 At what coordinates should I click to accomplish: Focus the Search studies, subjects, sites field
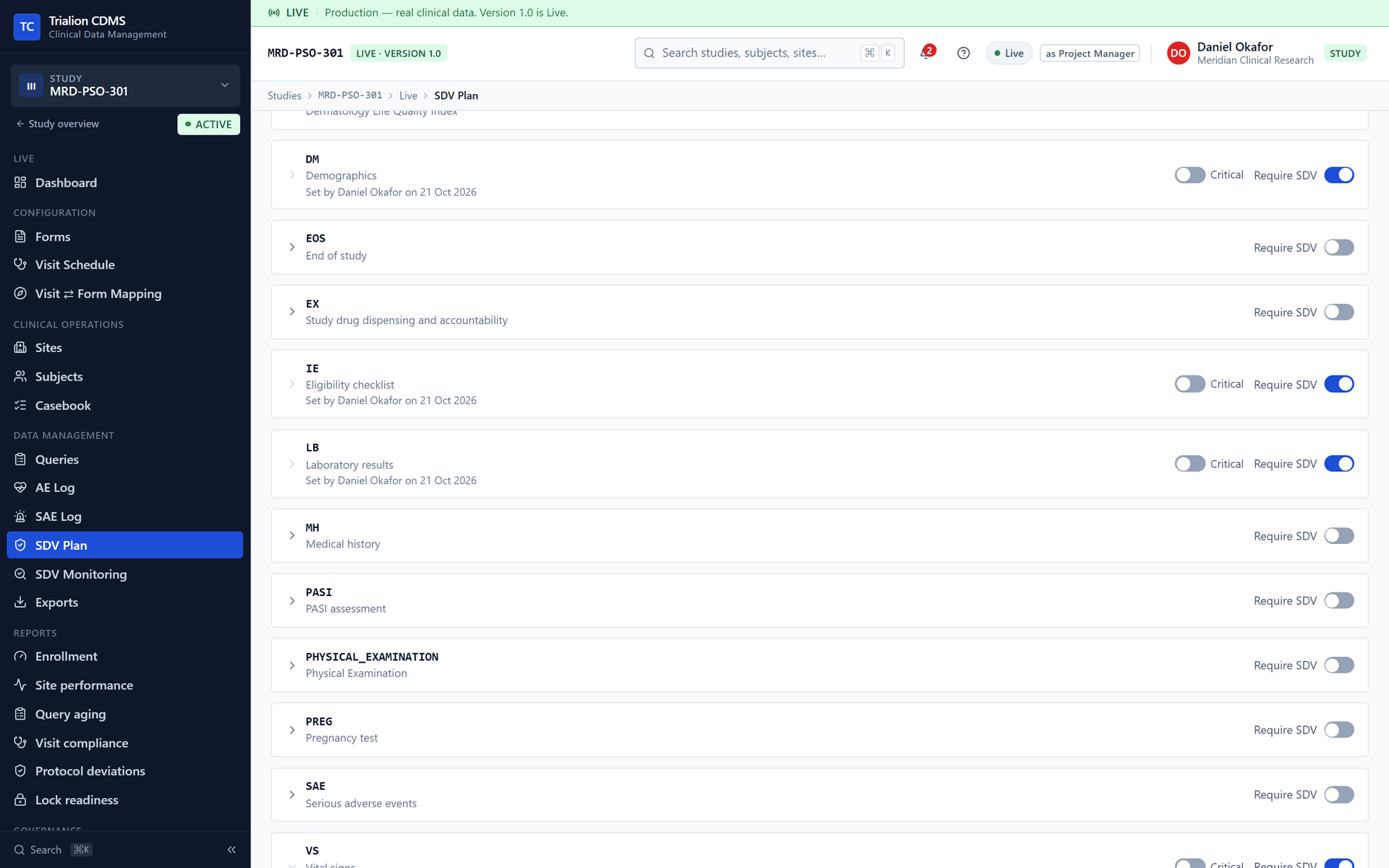[x=769, y=53]
